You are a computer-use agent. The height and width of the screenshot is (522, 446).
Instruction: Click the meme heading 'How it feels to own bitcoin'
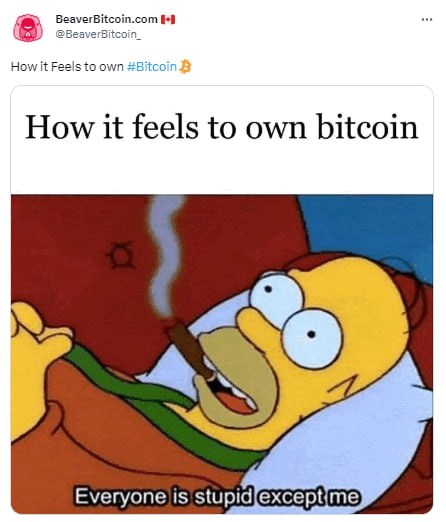[222, 127]
